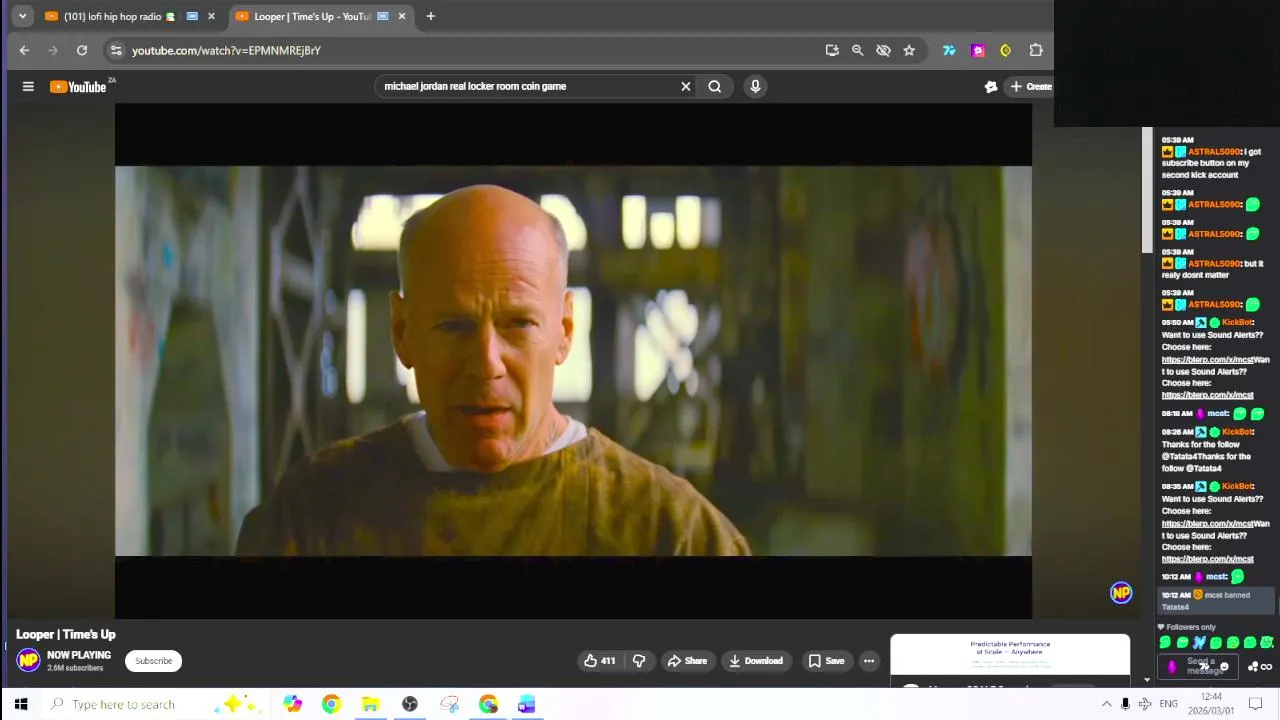
Task: Open the yellow coin extension icon
Action: [1006, 50]
